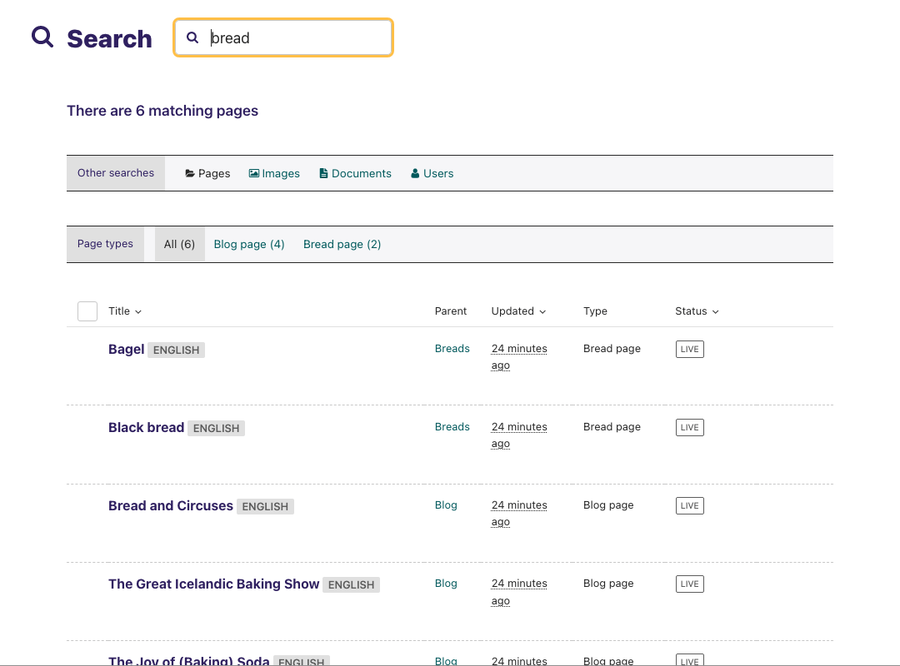900x666 pixels.
Task: Click the Pages folder icon
Action: pyautogui.click(x=189, y=173)
